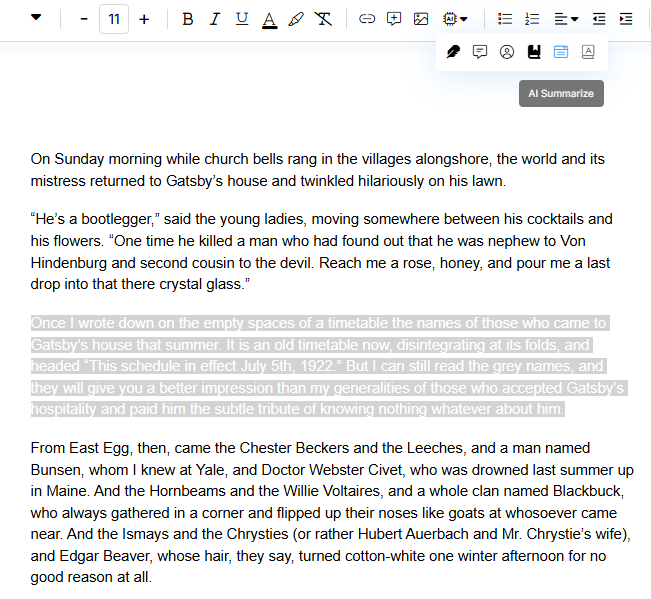Insert an image
Image resolution: width=651 pixels, height=599 pixels.
(421, 19)
